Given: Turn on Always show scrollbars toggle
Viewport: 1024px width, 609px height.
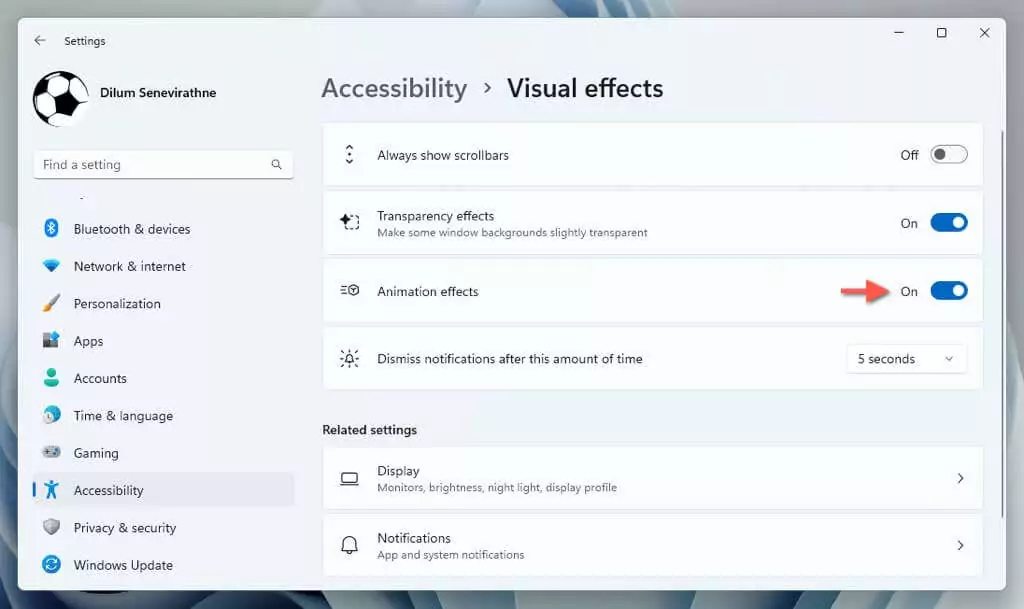Looking at the screenshot, I should (x=949, y=155).
